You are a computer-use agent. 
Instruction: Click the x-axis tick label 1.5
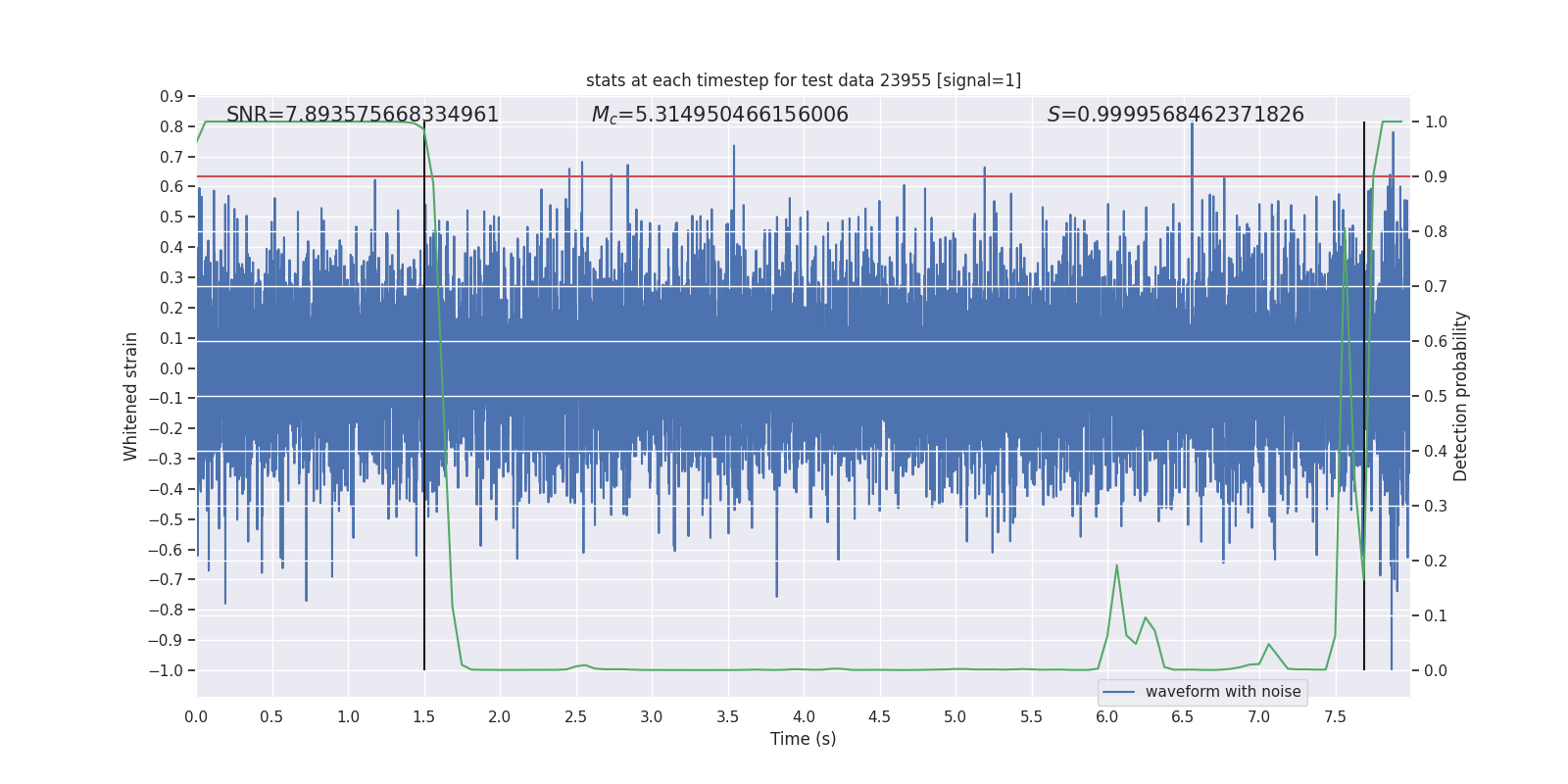424,717
